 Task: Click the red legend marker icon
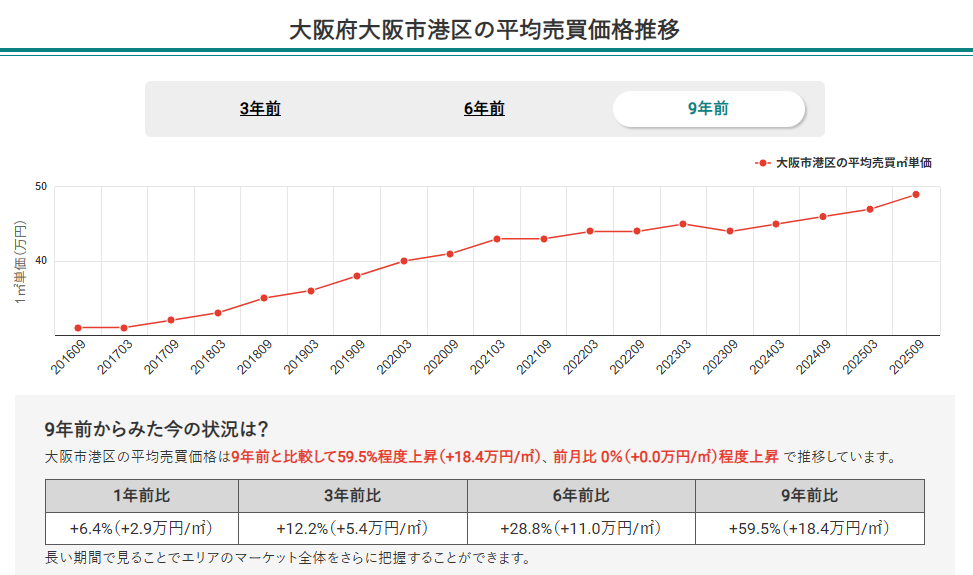(763, 162)
